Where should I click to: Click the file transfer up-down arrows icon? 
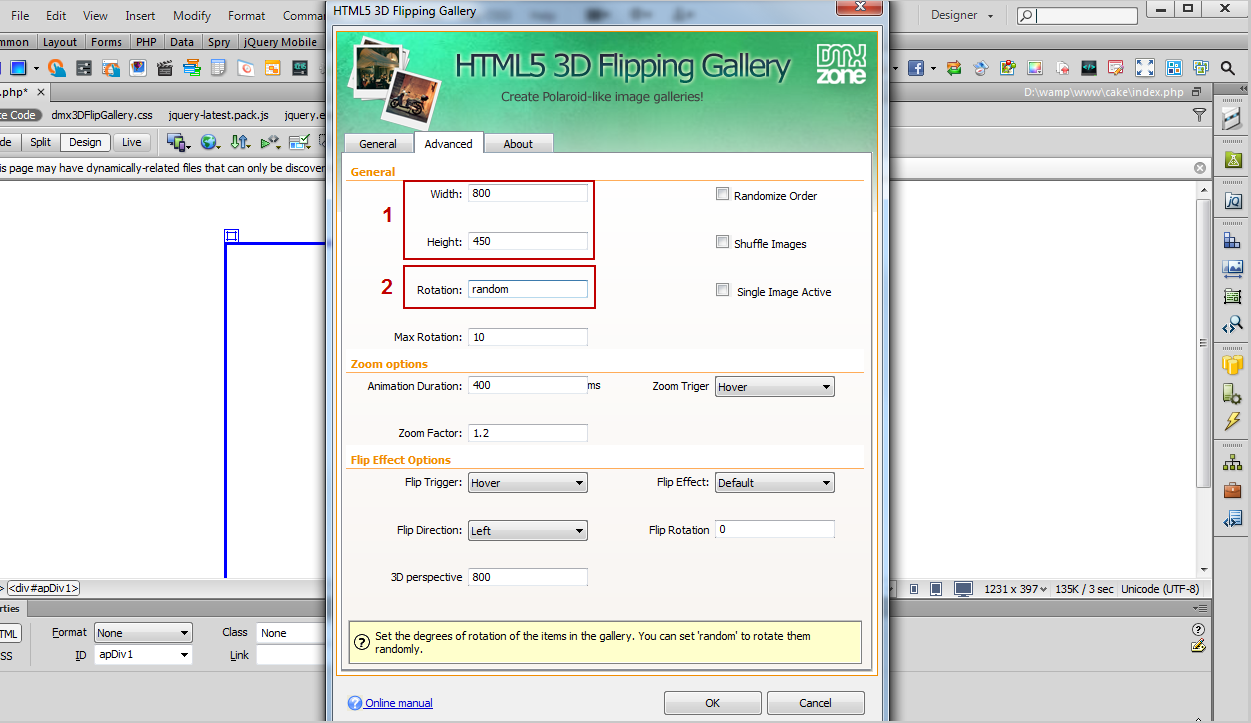tap(239, 142)
